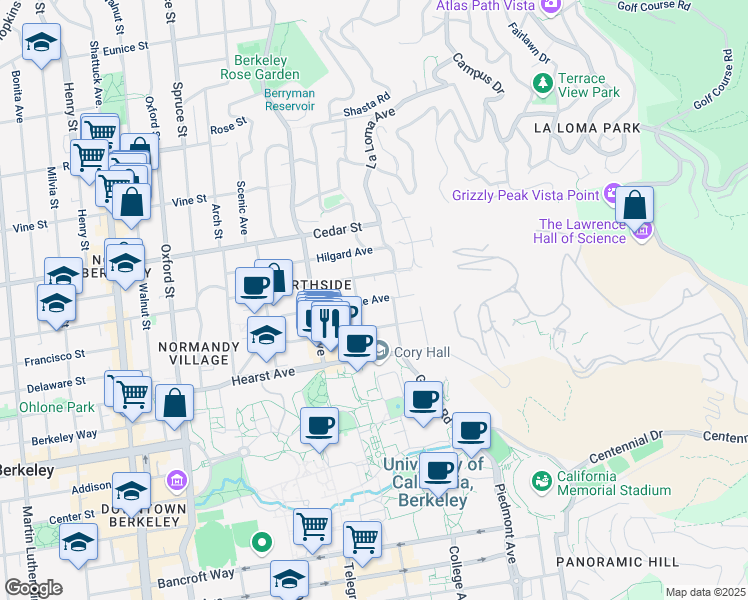The image size is (748, 600).
Task: Select The Lawrence Hall of Science label
Action: pos(580,231)
